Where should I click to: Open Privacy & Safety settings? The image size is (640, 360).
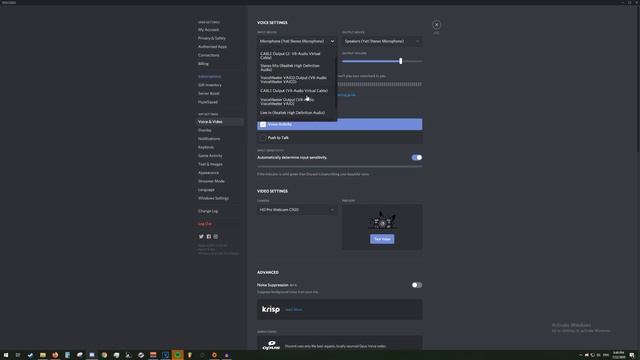212,38
